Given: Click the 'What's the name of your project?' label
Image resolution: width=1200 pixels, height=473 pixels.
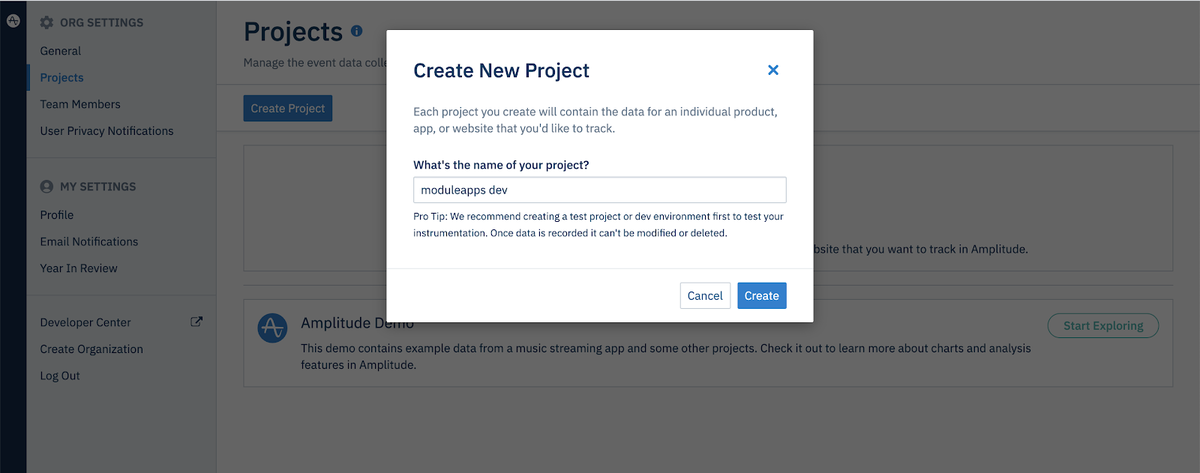Looking at the screenshot, I should [501, 164].
